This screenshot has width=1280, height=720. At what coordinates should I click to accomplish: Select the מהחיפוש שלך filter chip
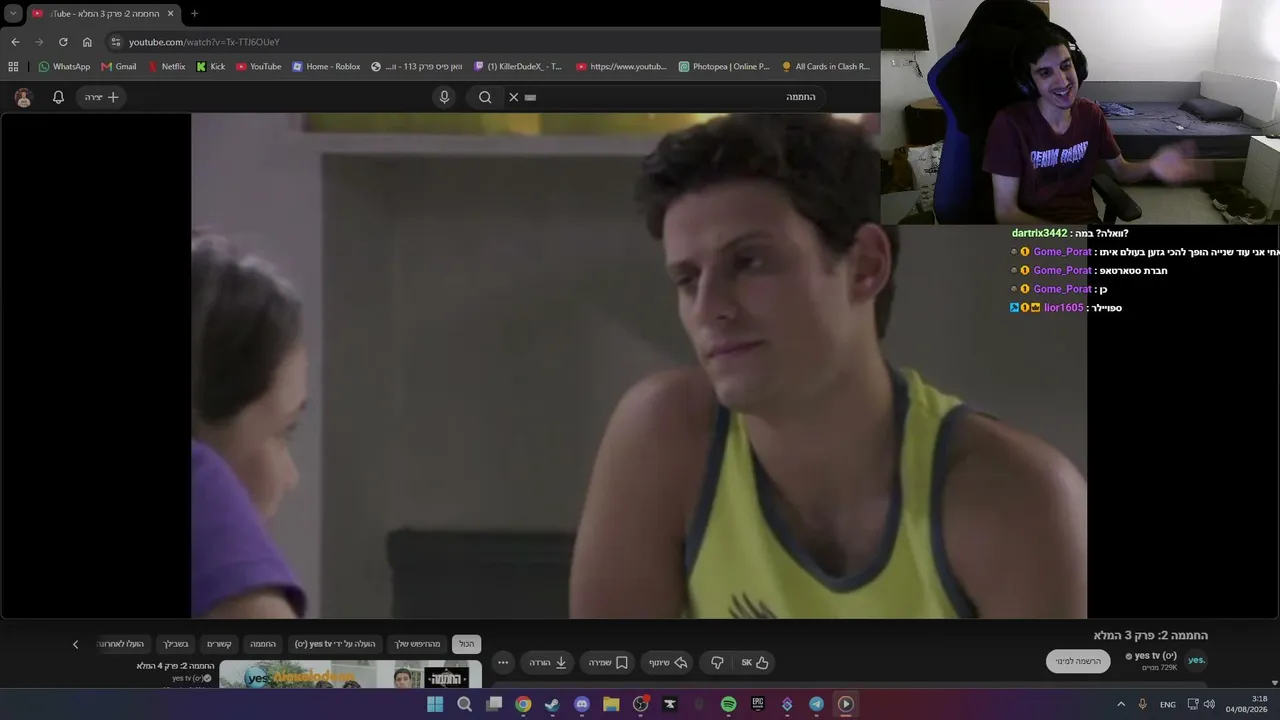point(417,644)
